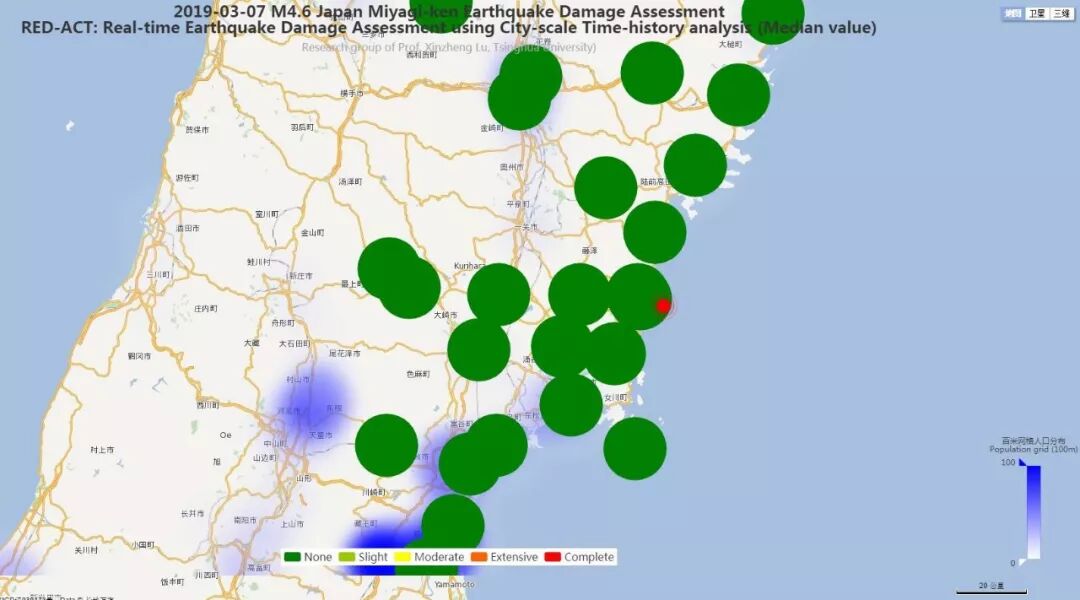Screen dimensions: 1080x600
Task: Toggle the Moderate damage legend entry
Action: (x=430, y=557)
